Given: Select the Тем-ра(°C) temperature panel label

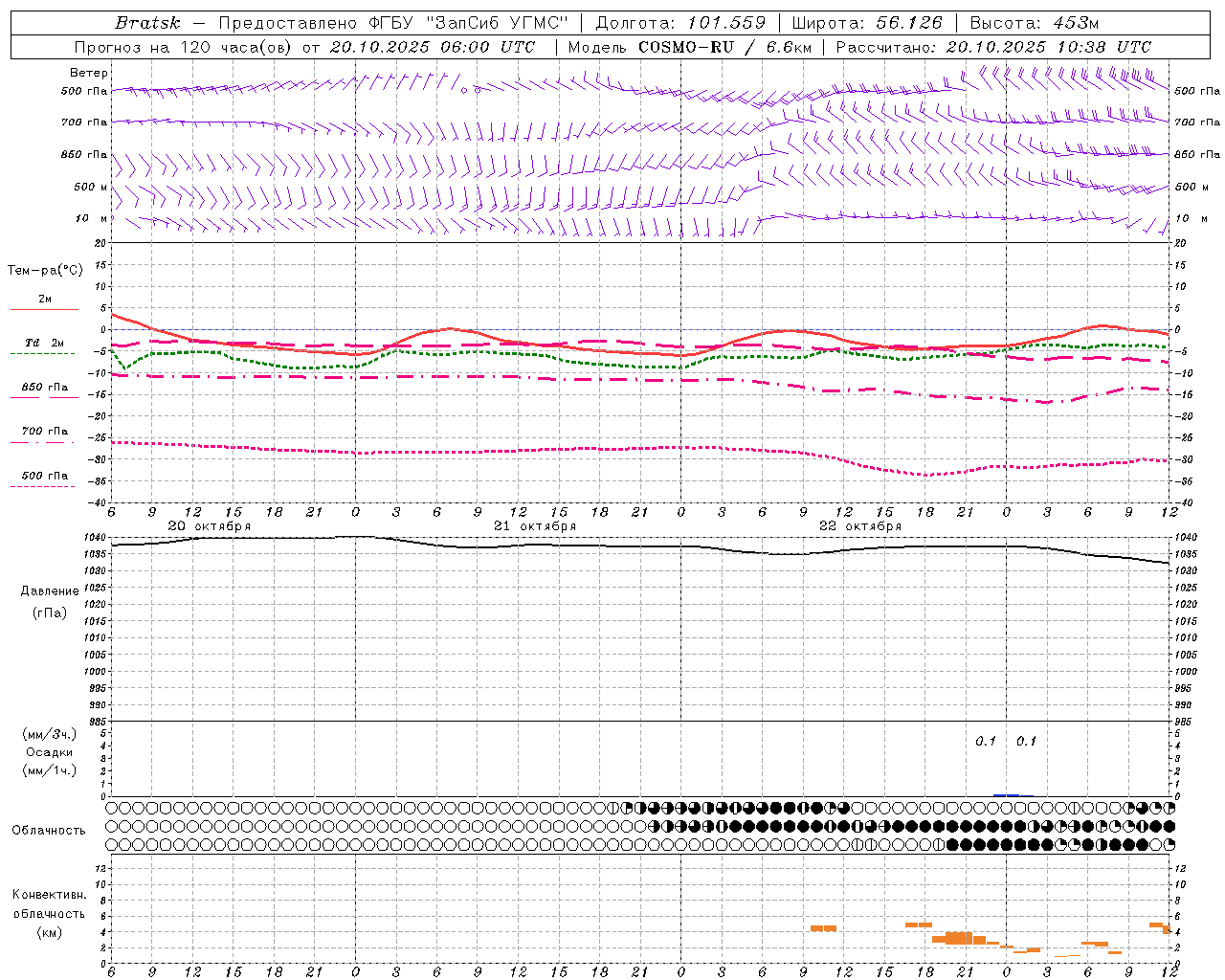Looking at the screenshot, I should 45,271.
